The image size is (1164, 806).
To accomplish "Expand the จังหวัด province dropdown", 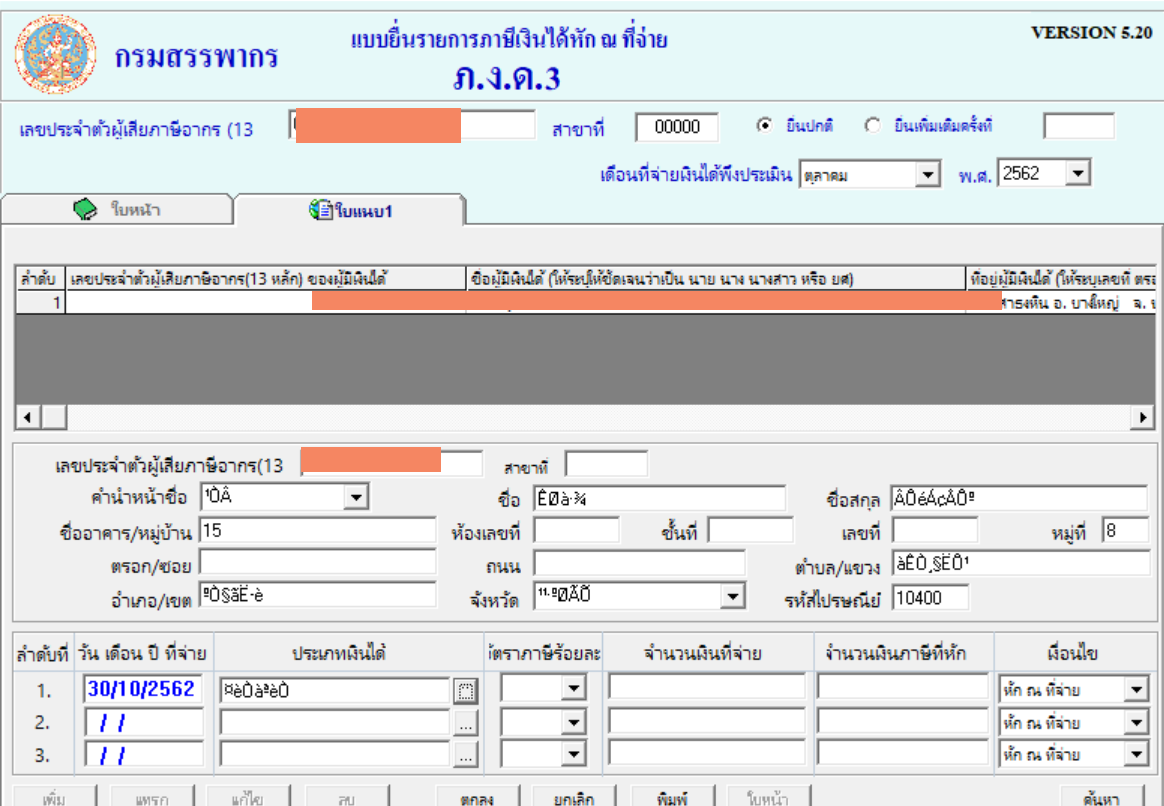I will (733, 596).
